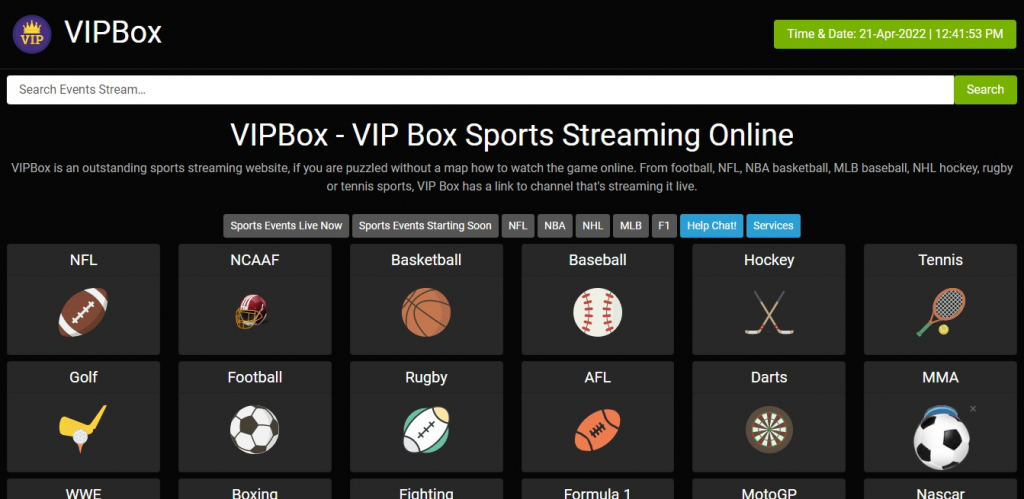Open the Fighting category card
This screenshot has width=1024, height=499.
tap(426, 489)
